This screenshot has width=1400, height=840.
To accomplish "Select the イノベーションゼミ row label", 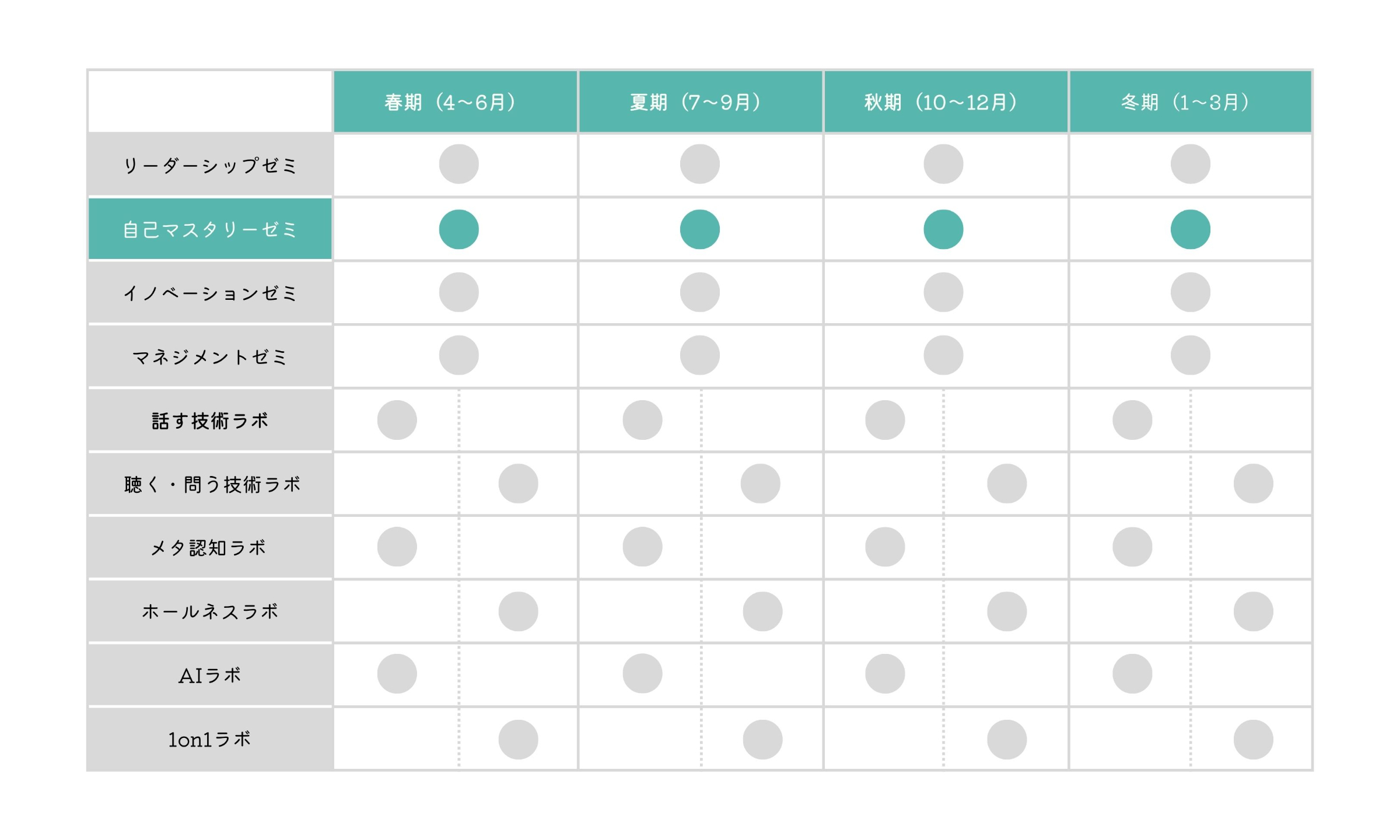I will 210,293.
